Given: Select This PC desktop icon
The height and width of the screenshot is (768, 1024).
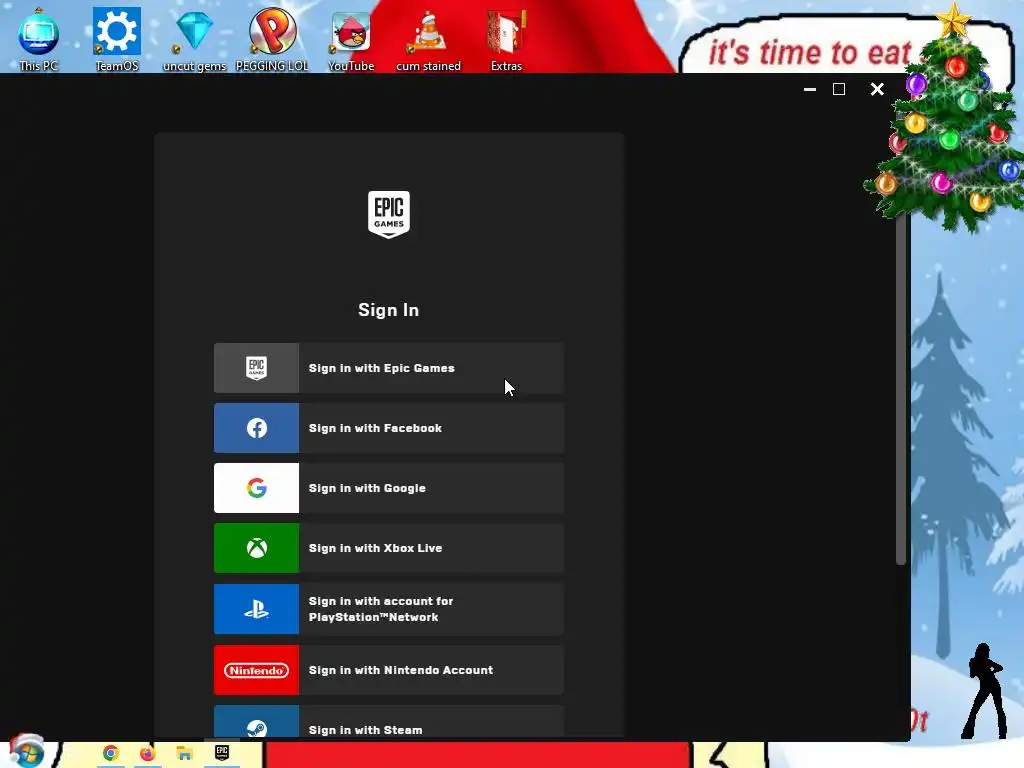Looking at the screenshot, I should click(39, 39).
